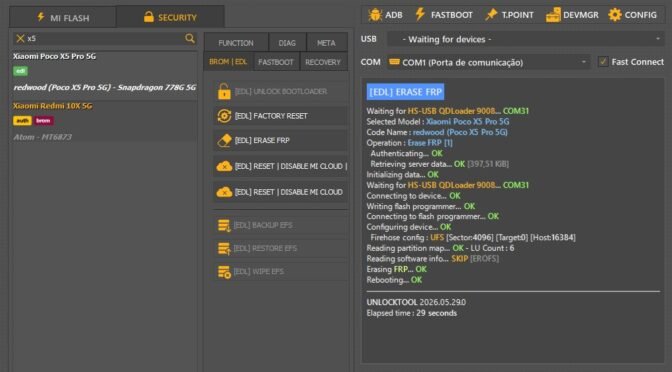
Task: Click the eraser icon for ERASE FRP
Action: pos(224,141)
